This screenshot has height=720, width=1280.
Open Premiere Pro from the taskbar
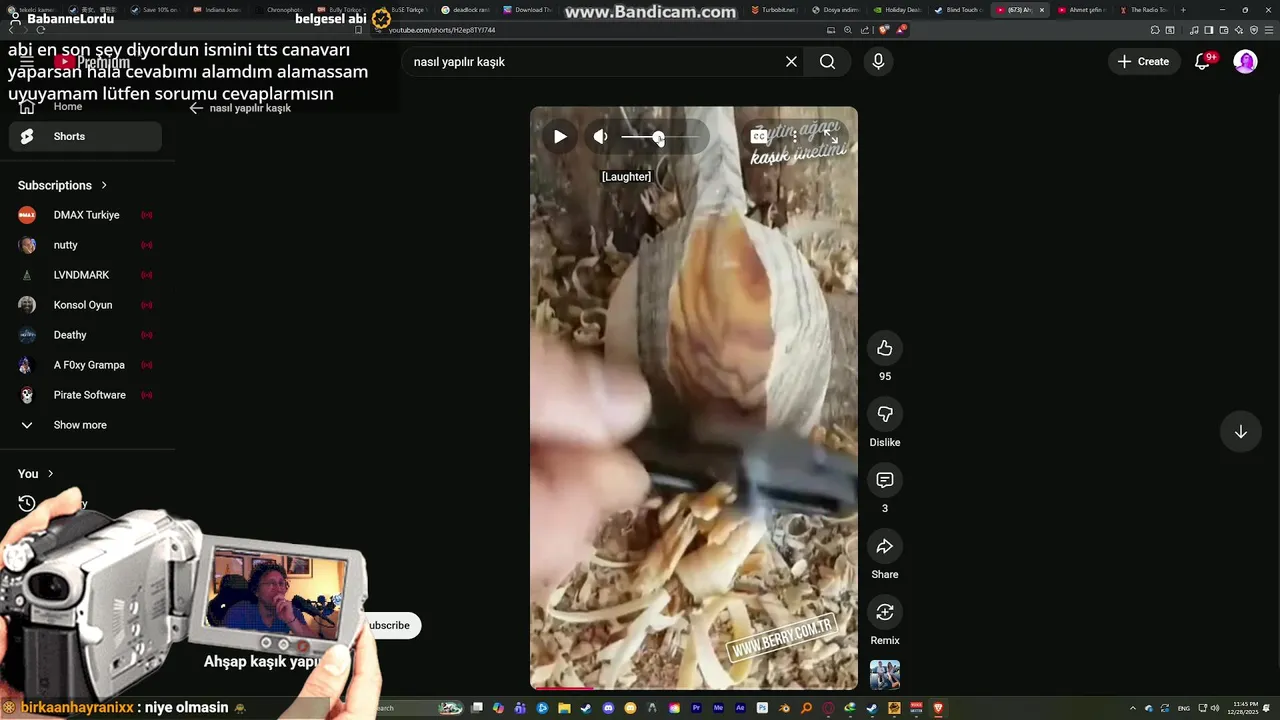697,708
